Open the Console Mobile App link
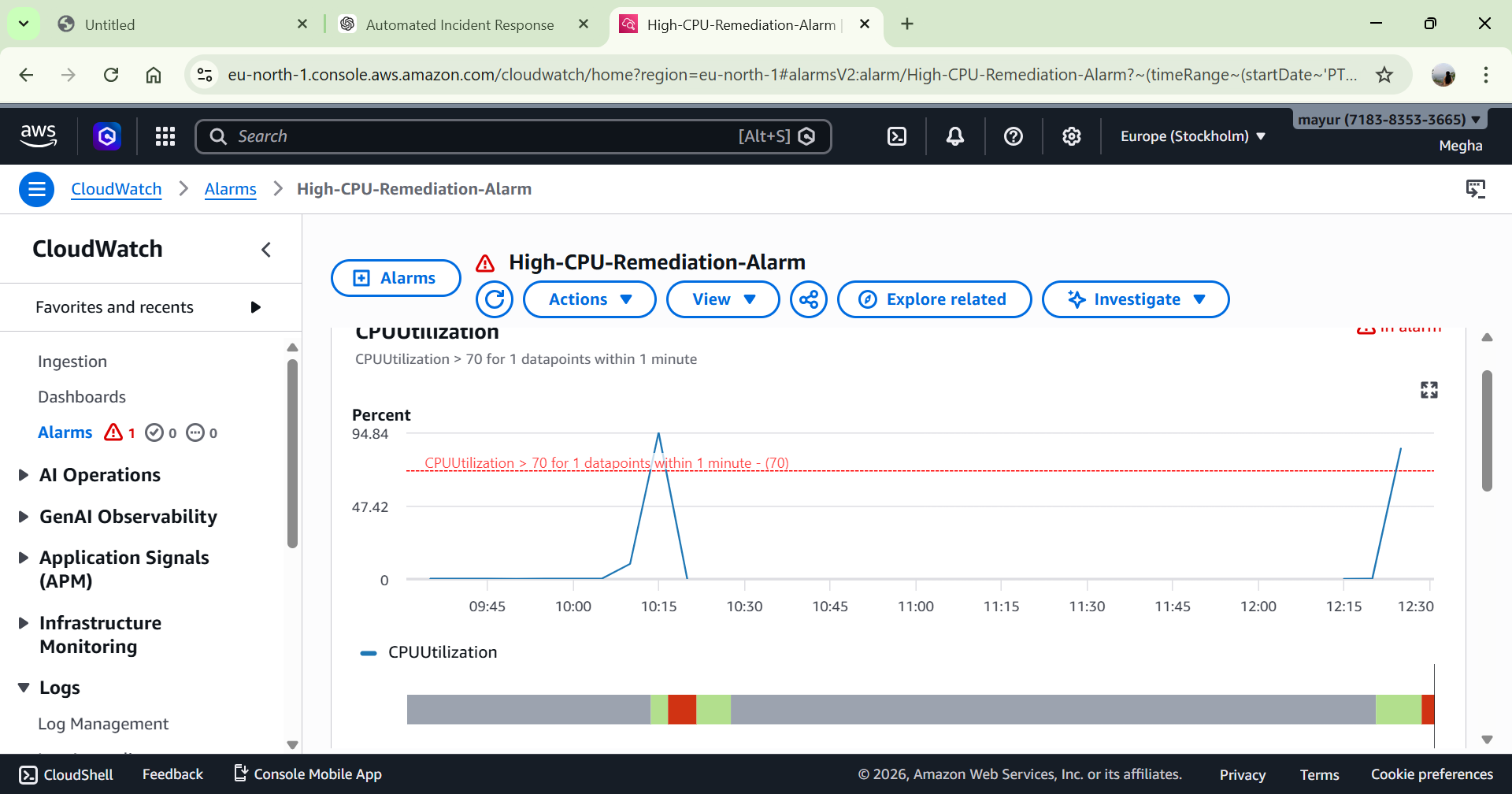Image resolution: width=1512 pixels, height=794 pixels. tap(308, 774)
